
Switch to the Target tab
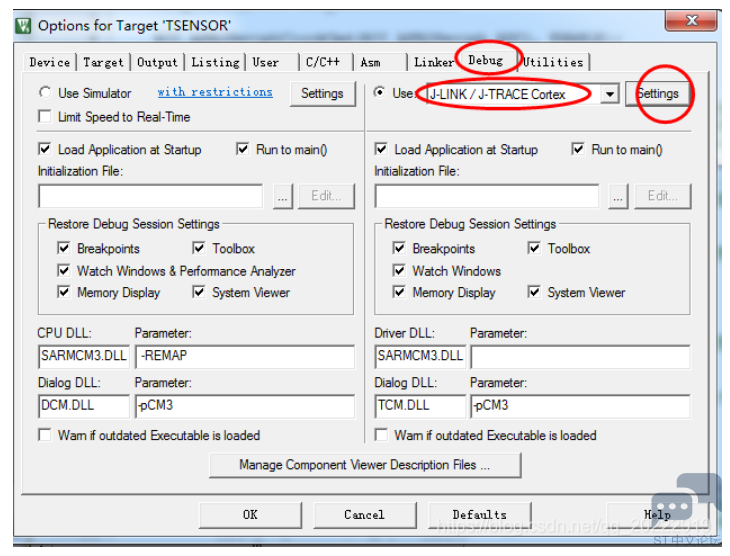103,62
